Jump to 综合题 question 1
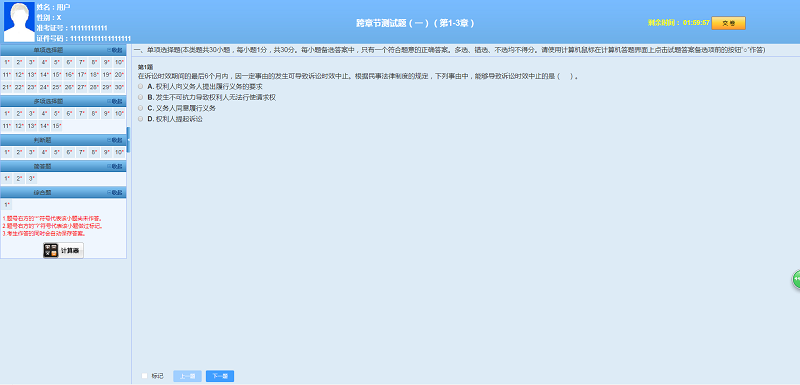This screenshot has width=800, height=385. coord(7,205)
